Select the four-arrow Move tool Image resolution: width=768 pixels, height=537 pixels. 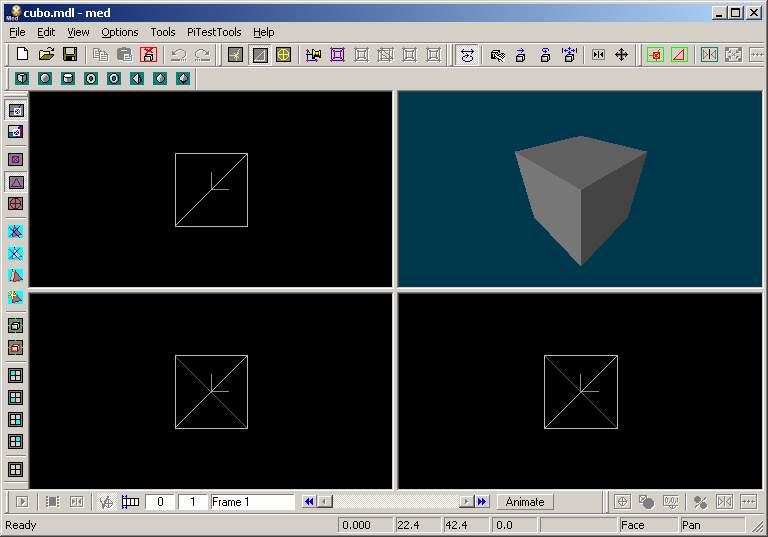[622, 54]
